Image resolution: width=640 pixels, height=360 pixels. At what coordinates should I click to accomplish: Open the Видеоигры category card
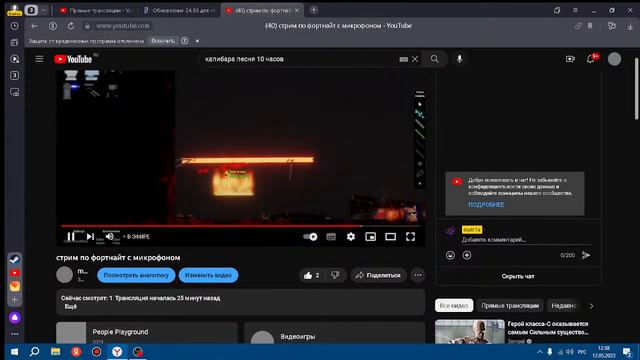point(335,333)
